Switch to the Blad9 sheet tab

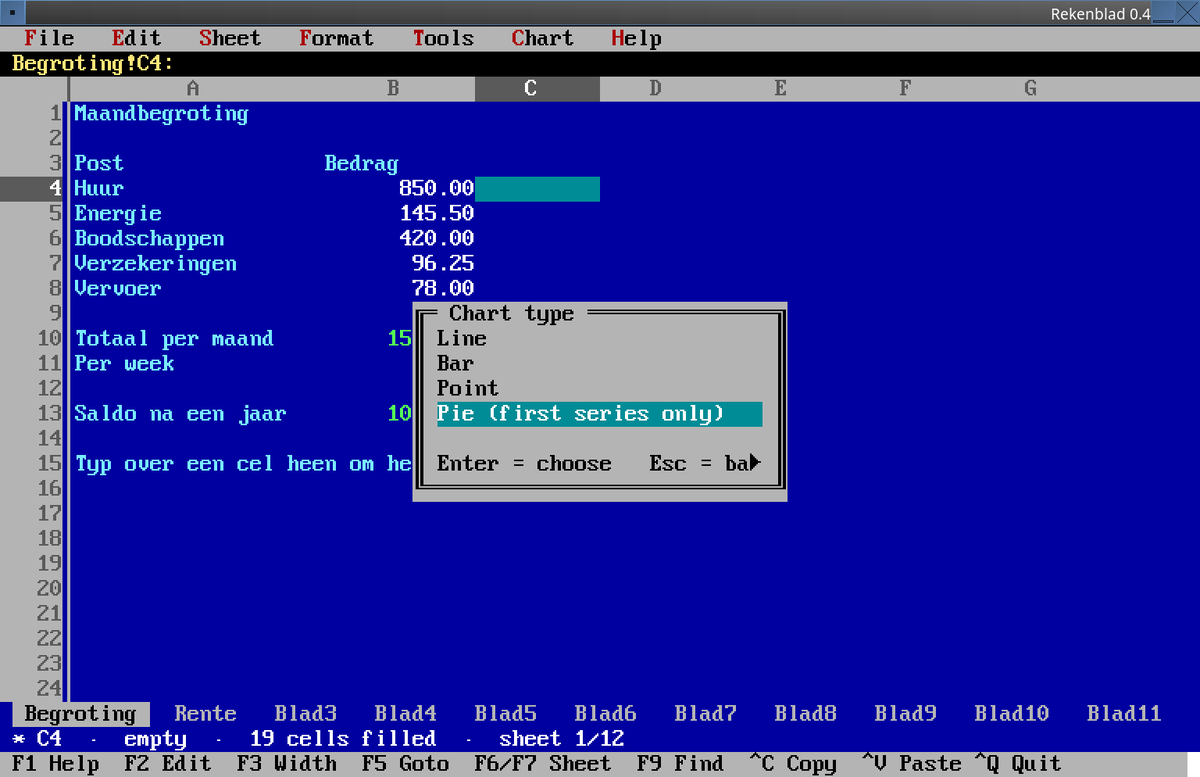click(x=905, y=714)
